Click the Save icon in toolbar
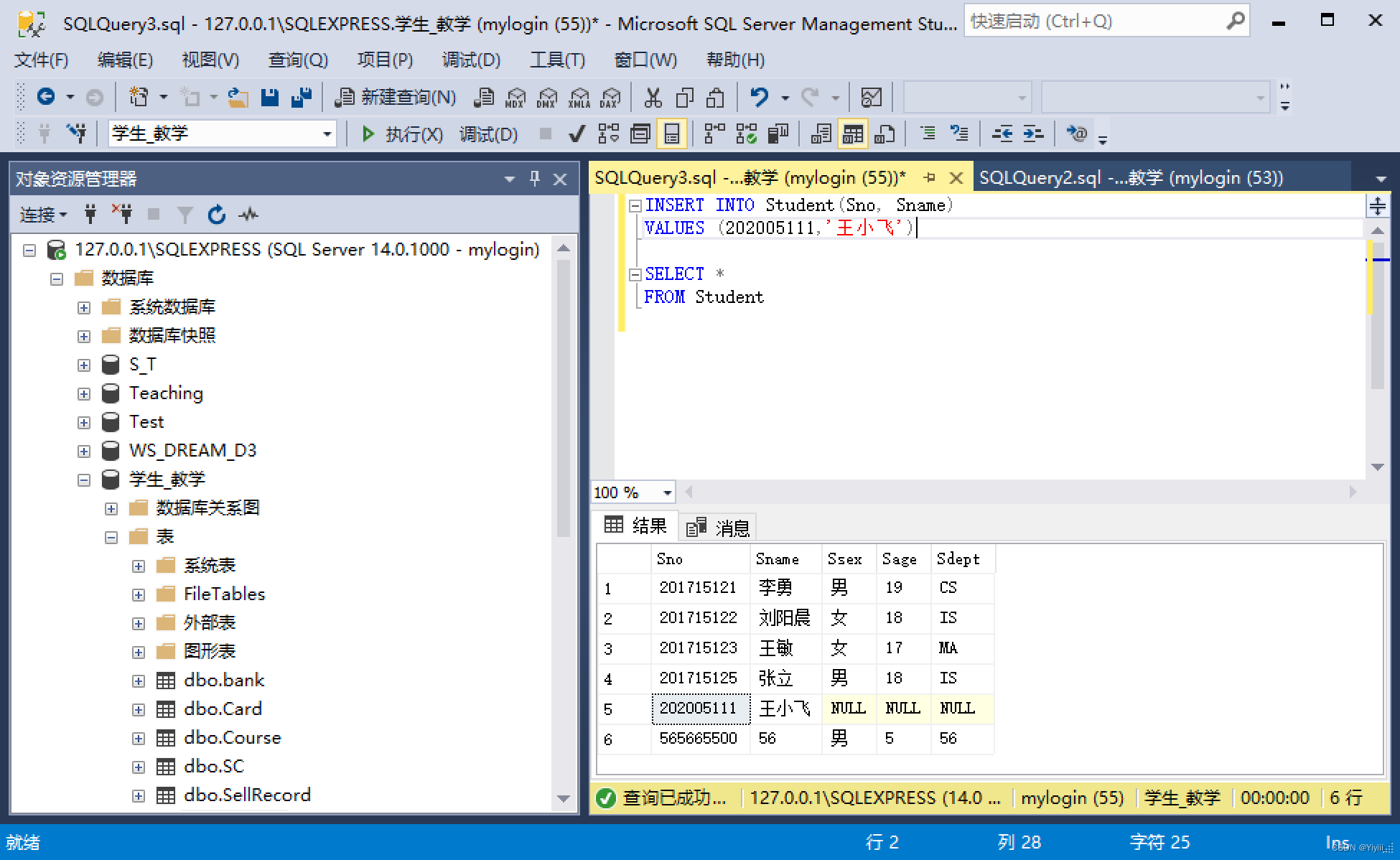Image resolution: width=1400 pixels, height=860 pixels. (270, 97)
